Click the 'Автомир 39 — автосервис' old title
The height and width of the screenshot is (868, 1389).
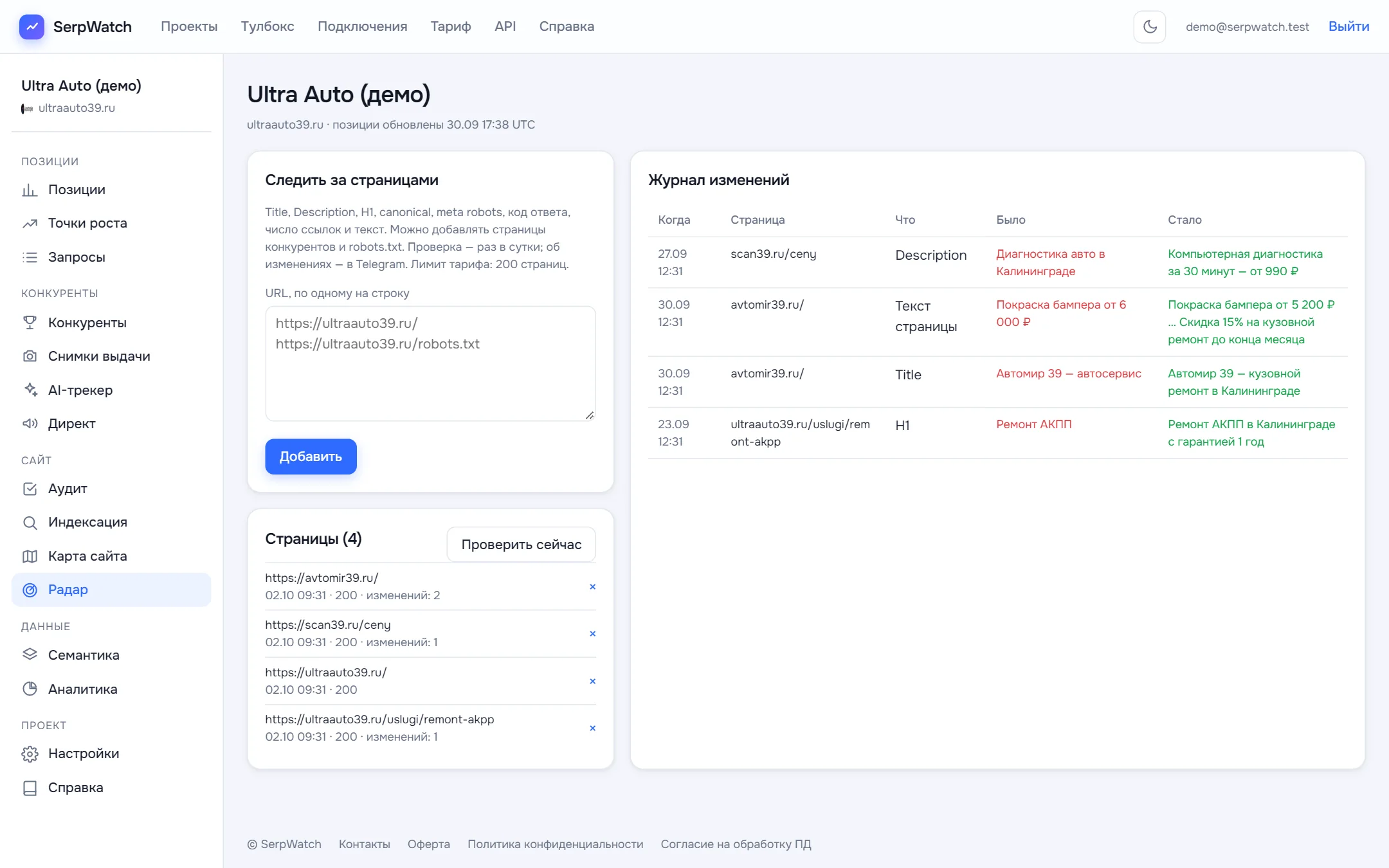click(x=1068, y=374)
